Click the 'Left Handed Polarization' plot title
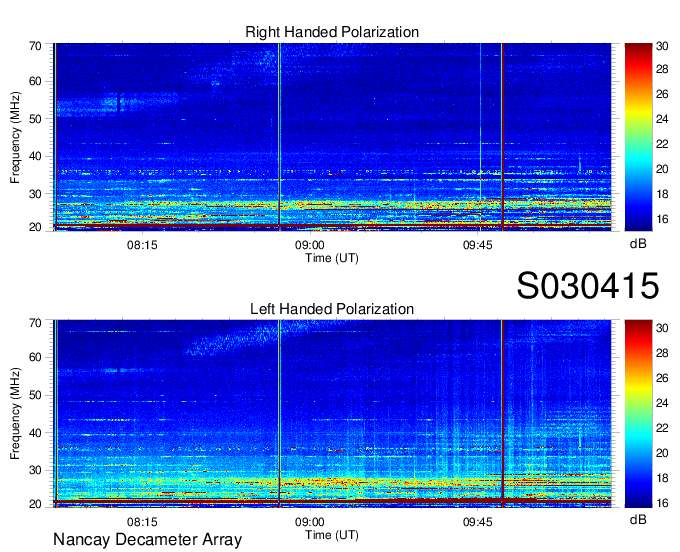The height and width of the screenshot is (552, 680). 332,309
